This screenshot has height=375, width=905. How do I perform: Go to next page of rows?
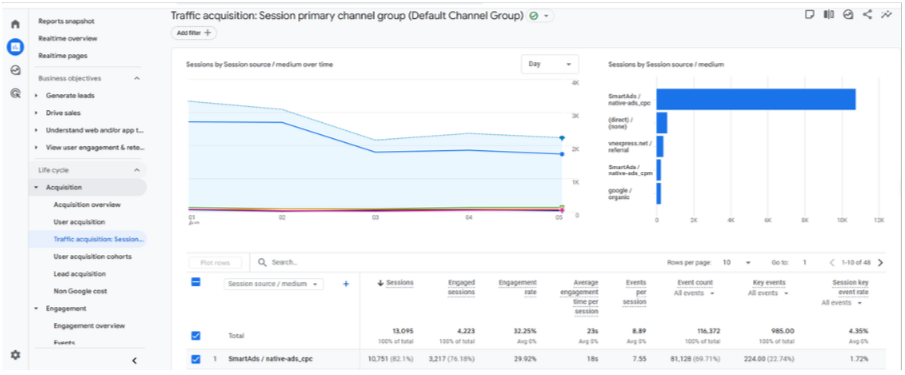[880, 262]
